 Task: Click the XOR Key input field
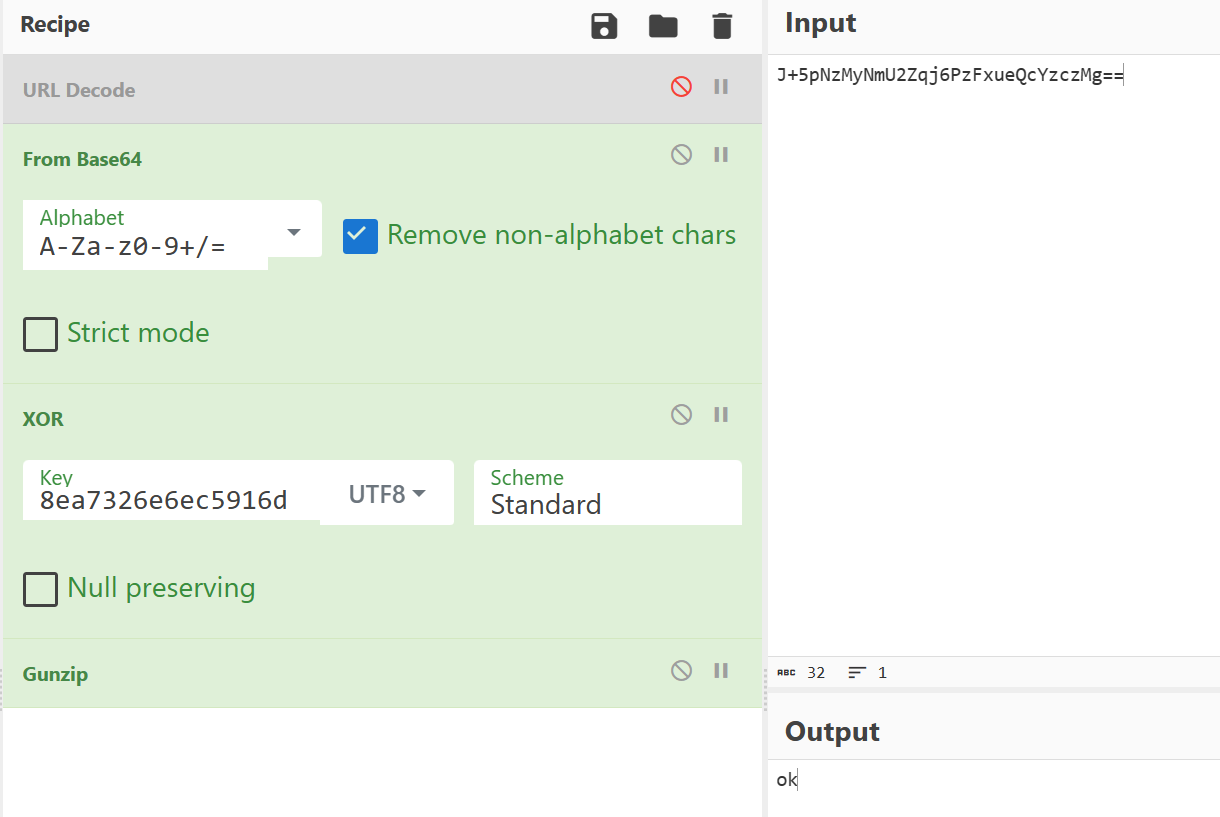tap(170, 500)
